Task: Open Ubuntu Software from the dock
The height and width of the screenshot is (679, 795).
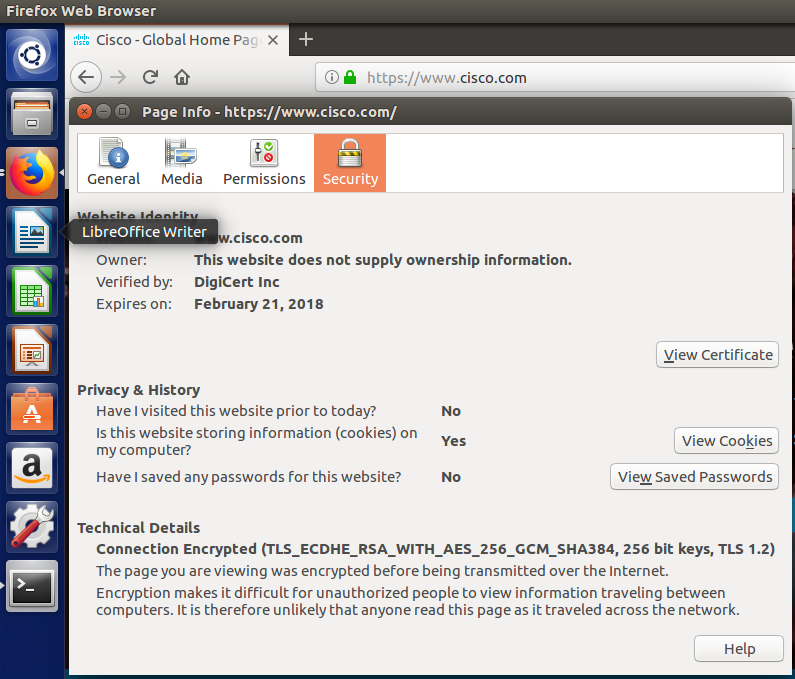Action: click(x=32, y=409)
